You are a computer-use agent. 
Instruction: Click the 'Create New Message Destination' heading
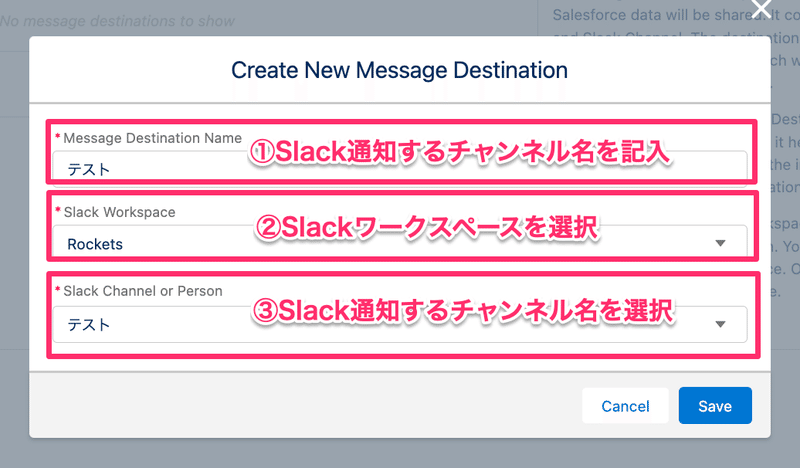click(399, 70)
